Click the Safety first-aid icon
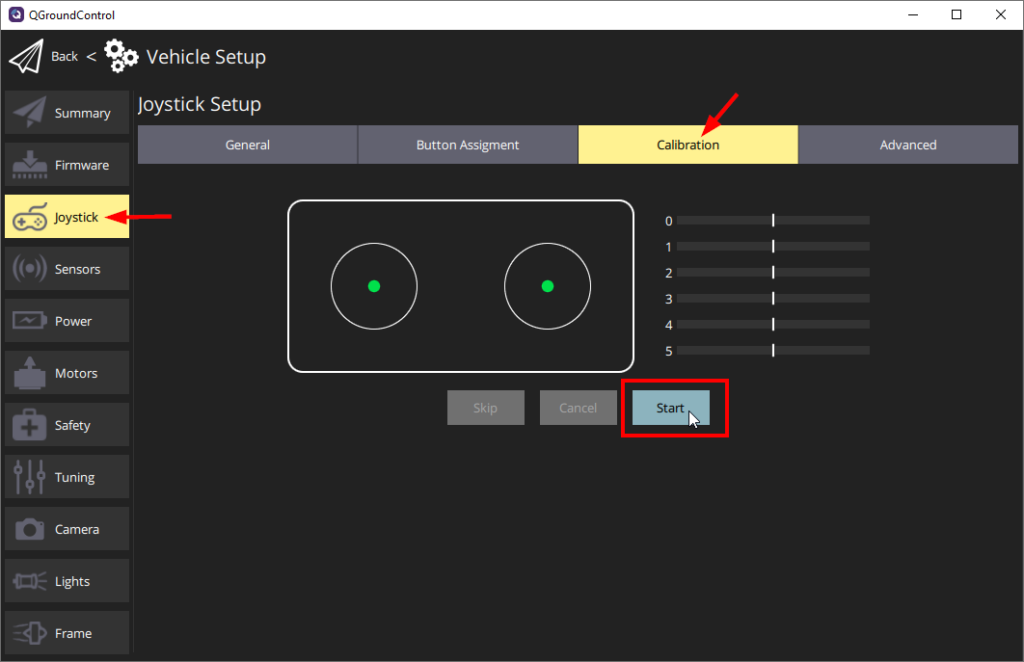The height and width of the screenshot is (662, 1024). (31, 424)
